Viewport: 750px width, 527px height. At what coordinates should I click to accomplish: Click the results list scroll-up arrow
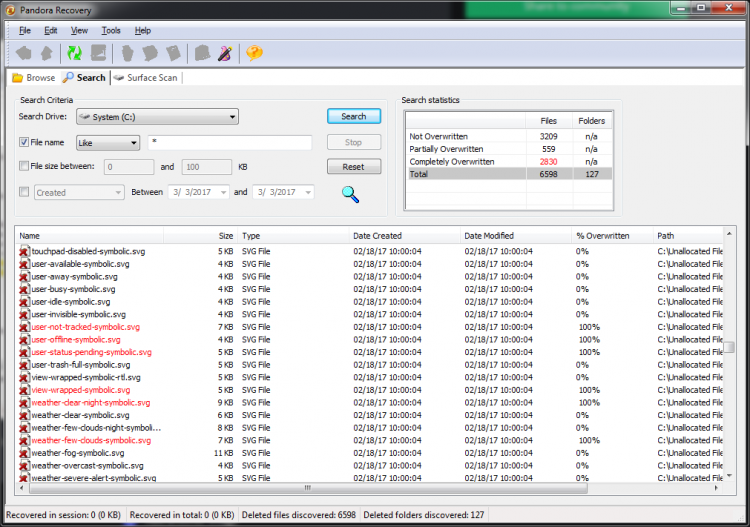[x=729, y=234]
